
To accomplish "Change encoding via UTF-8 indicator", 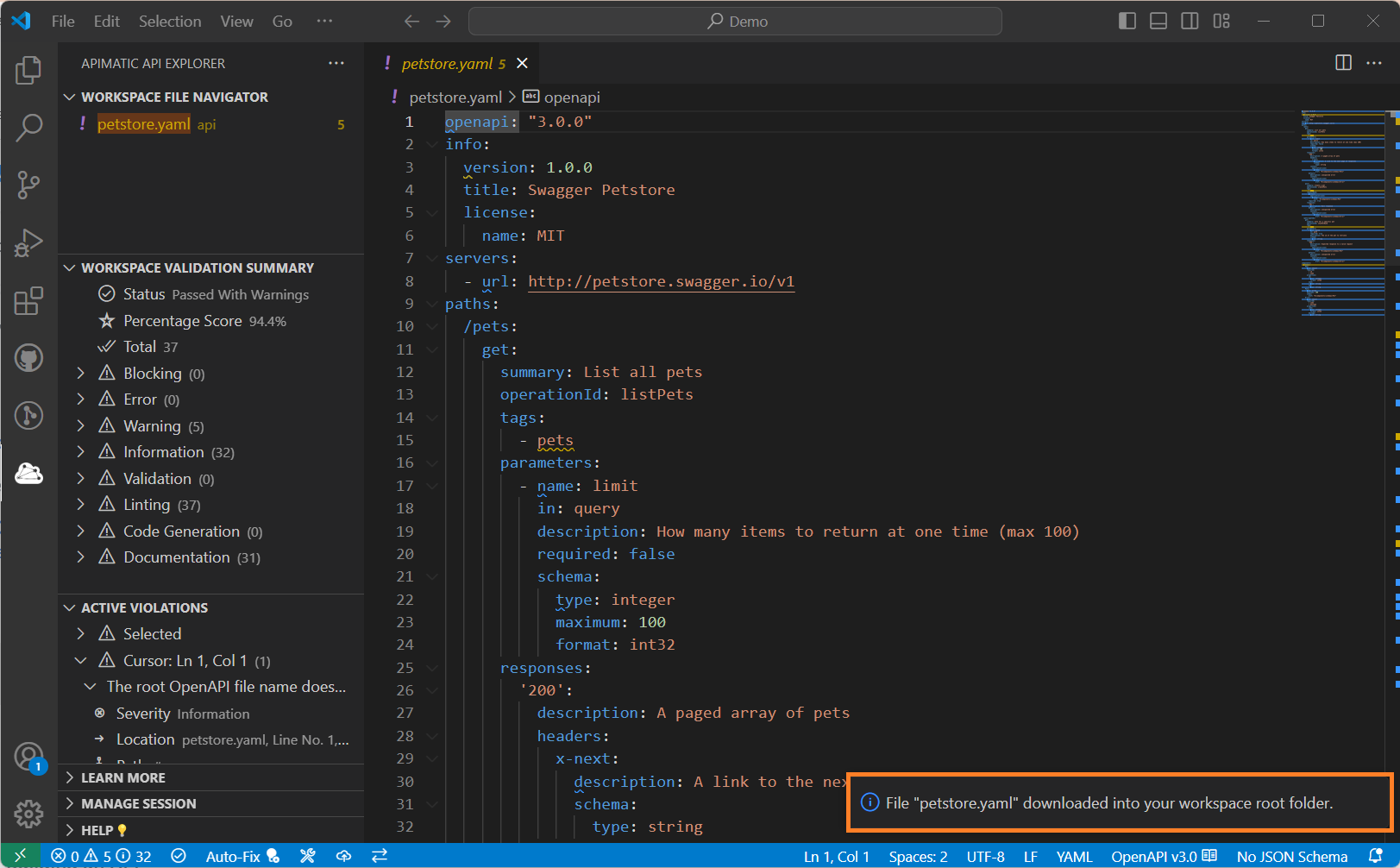I will pos(985,856).
